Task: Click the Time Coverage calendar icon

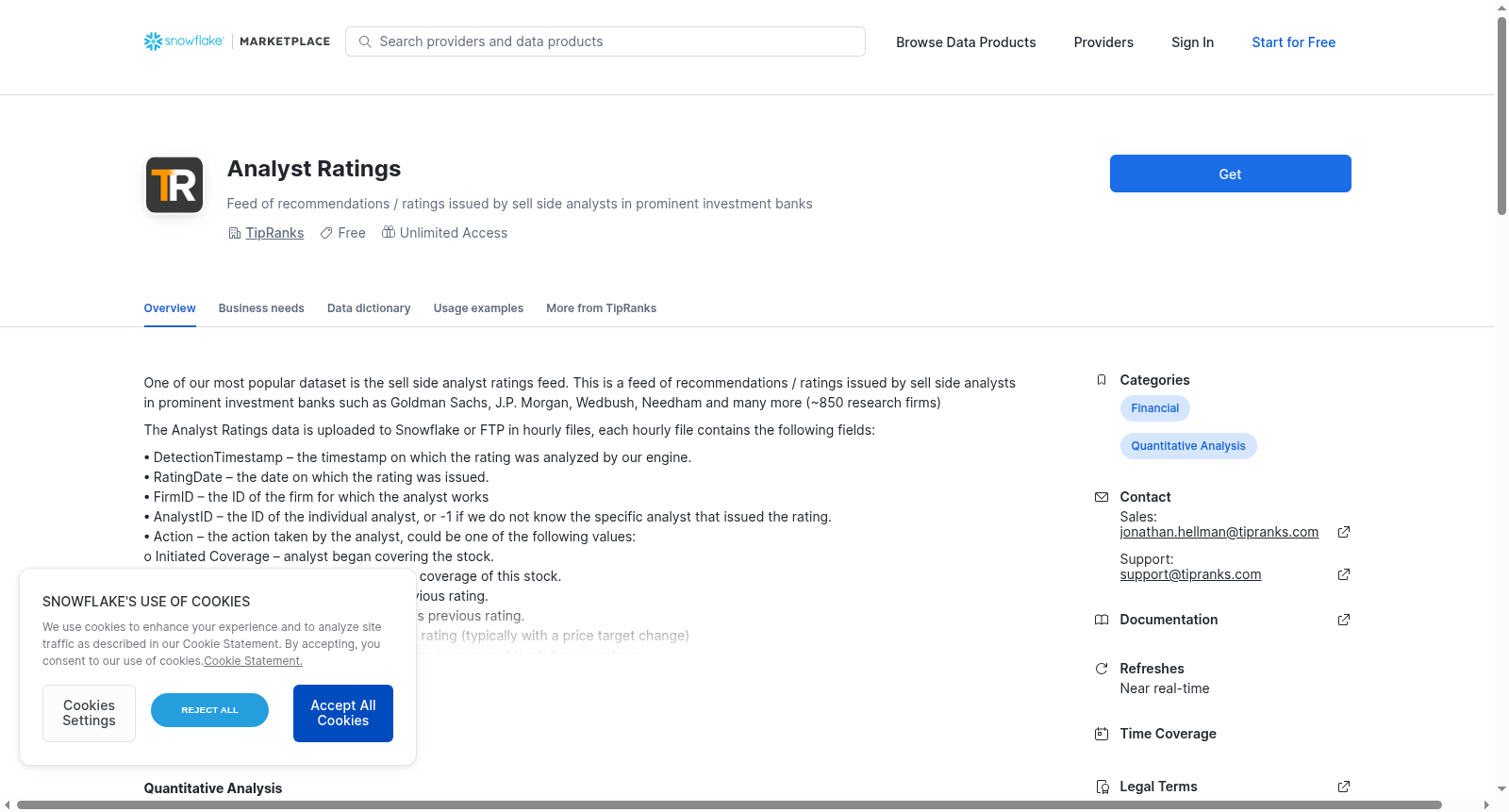Action: (1102, 734)
